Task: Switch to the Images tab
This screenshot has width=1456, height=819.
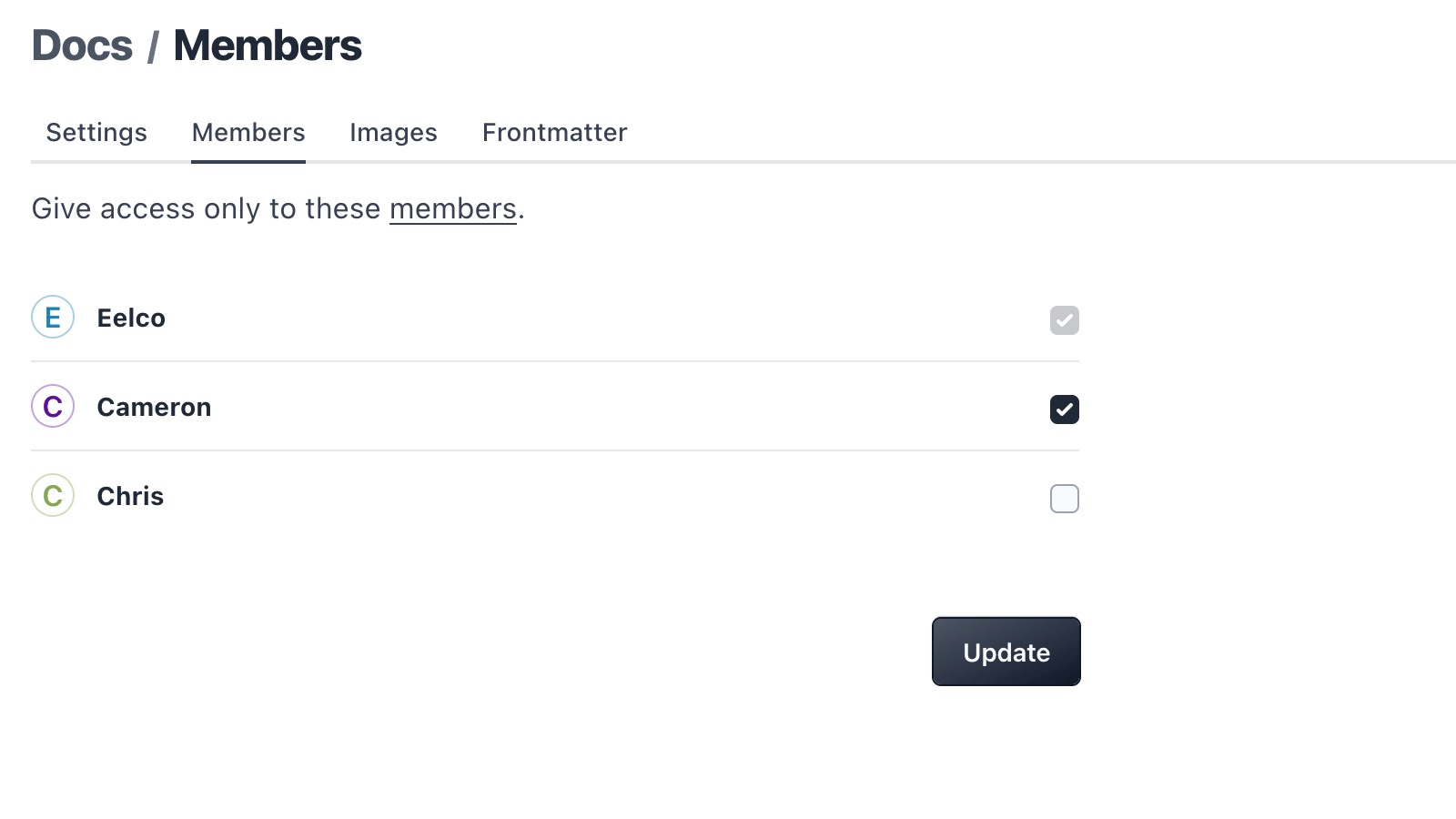Action: (x=393, y=133)
